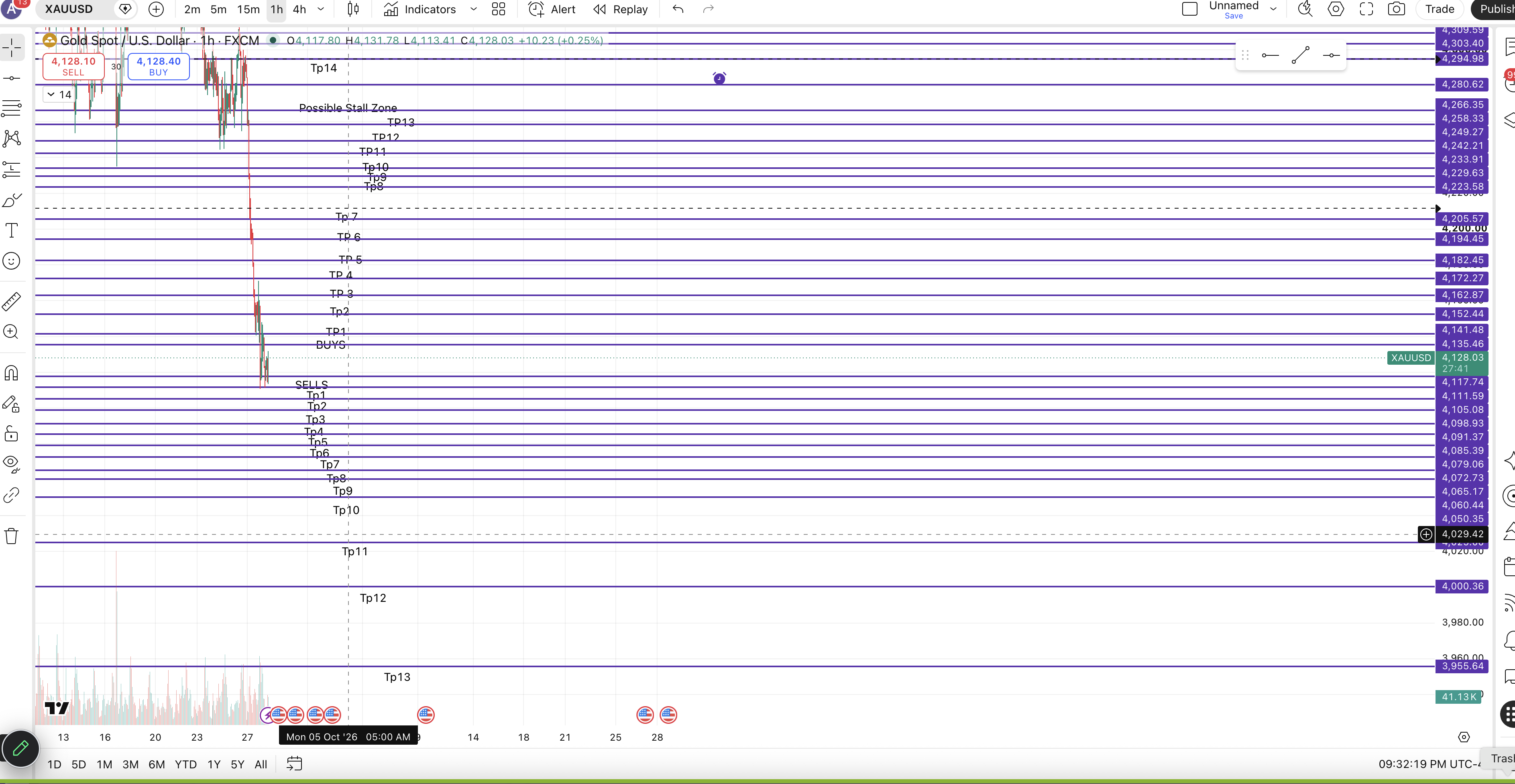Click the 4,128.10 SELL button
Screen dimensions: 1515x784
point(73,67)
